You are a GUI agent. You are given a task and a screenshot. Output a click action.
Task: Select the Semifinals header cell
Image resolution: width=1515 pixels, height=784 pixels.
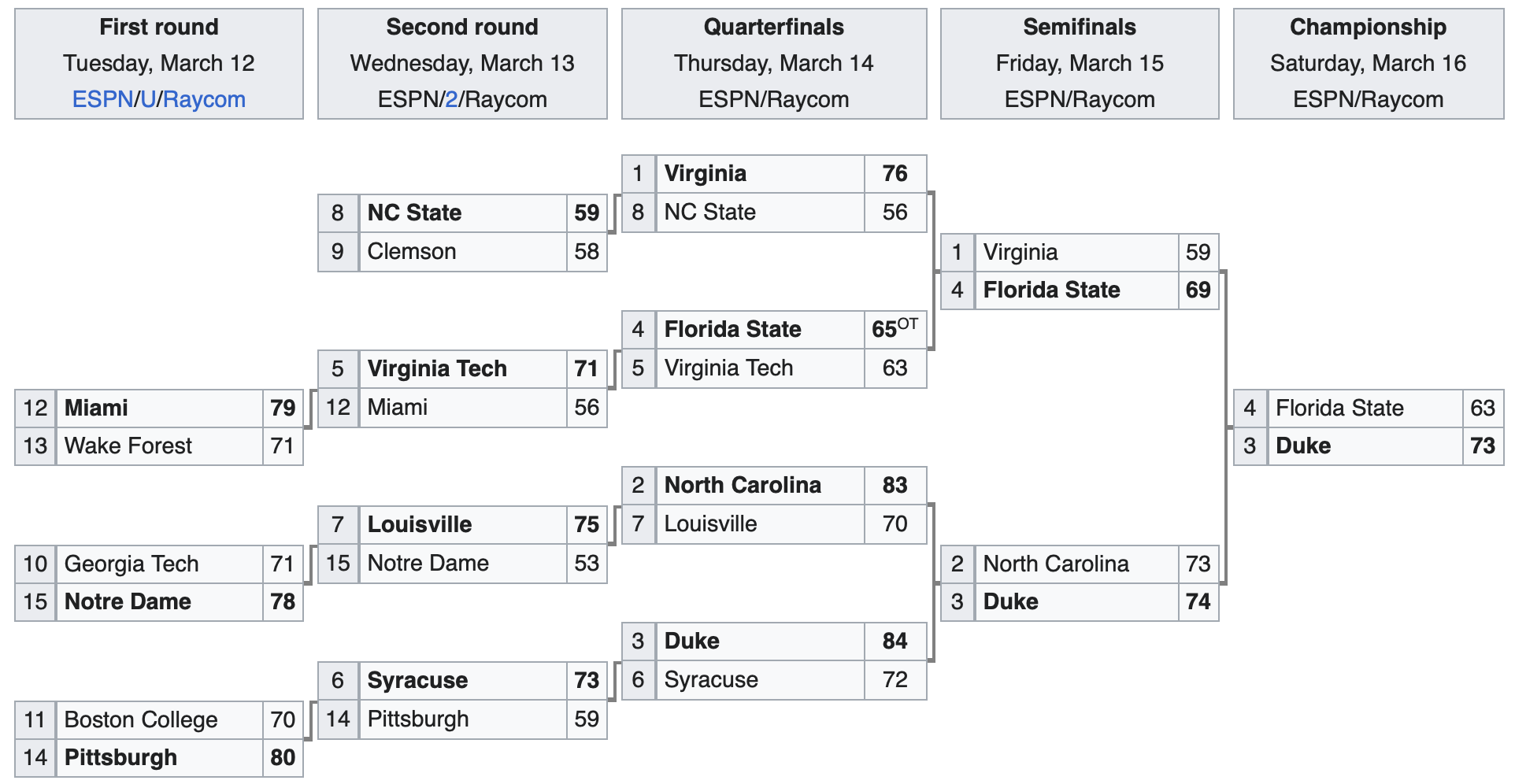pyautogui.click(x=1080, y=64)
